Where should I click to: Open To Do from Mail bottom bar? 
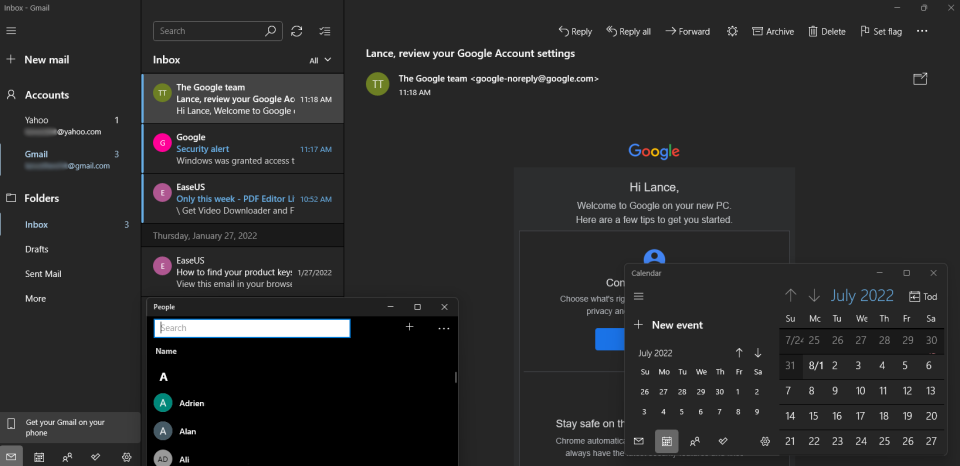tap(96, 456)
